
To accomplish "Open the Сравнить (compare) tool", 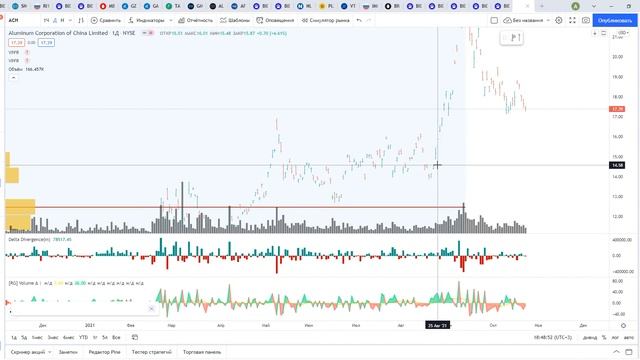I will [106, 20].
